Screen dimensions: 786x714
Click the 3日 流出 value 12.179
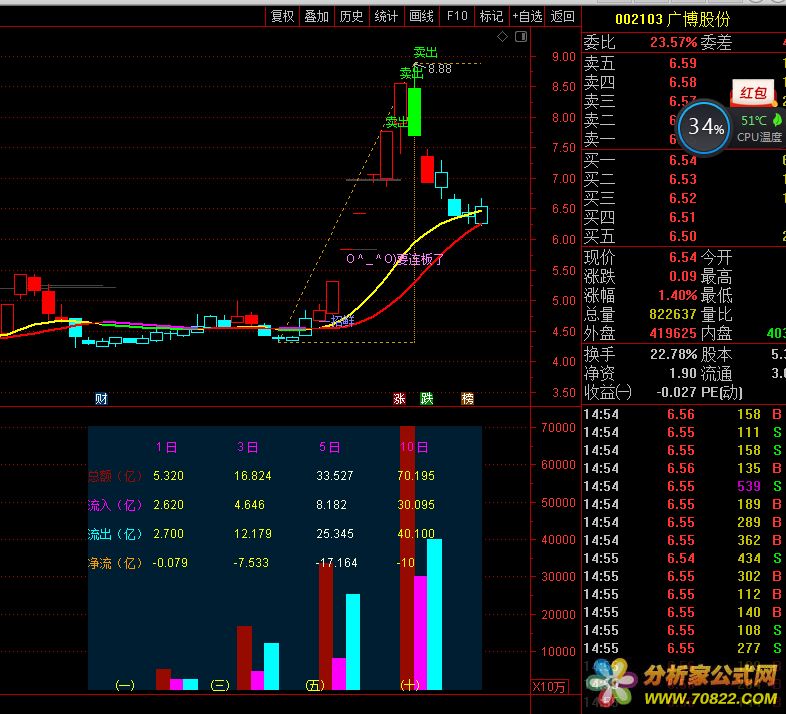point(253,533)
